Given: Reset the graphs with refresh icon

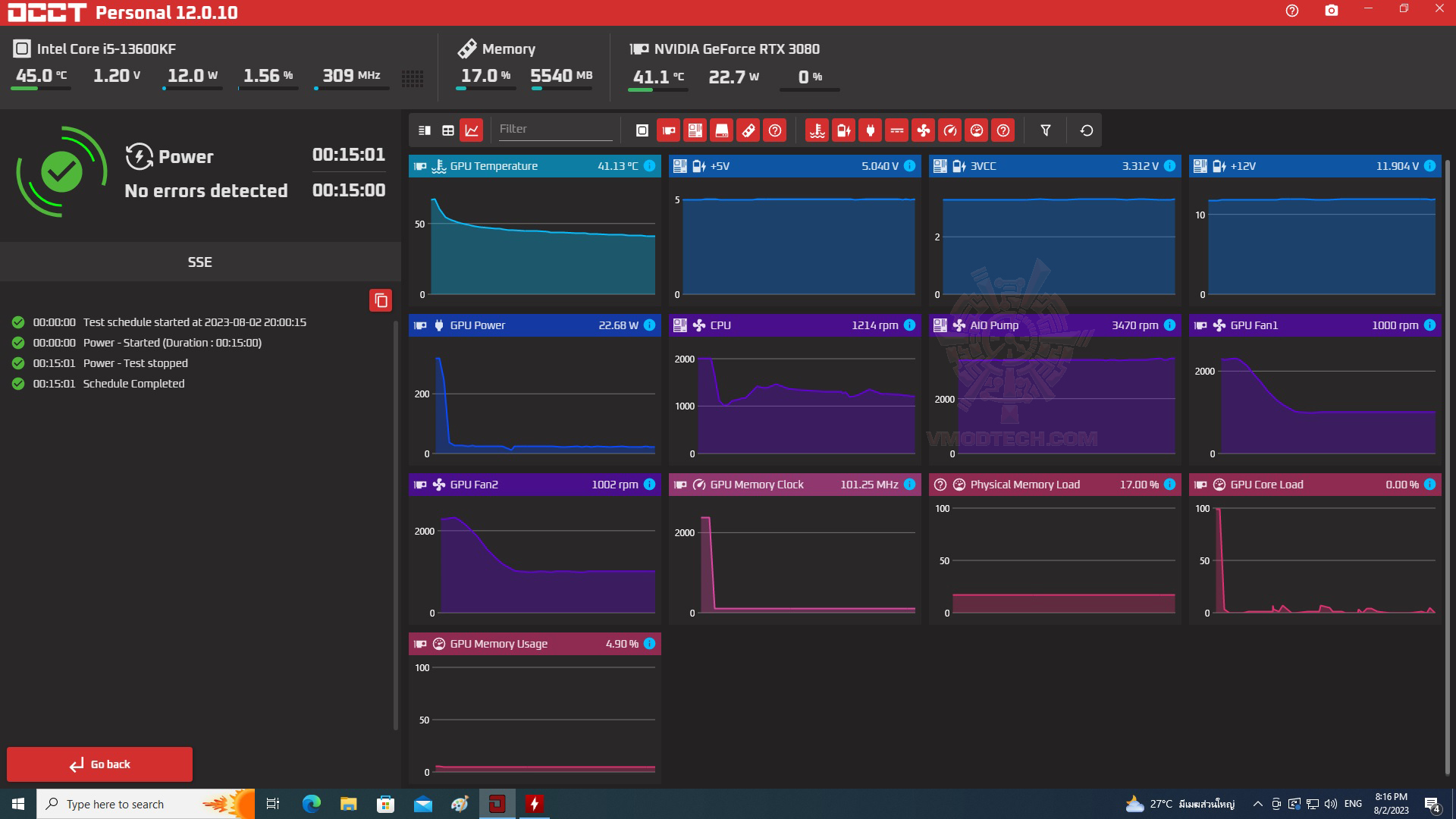Looking at the screenshot, I should pyautogui.click(x=1086, y=130).
